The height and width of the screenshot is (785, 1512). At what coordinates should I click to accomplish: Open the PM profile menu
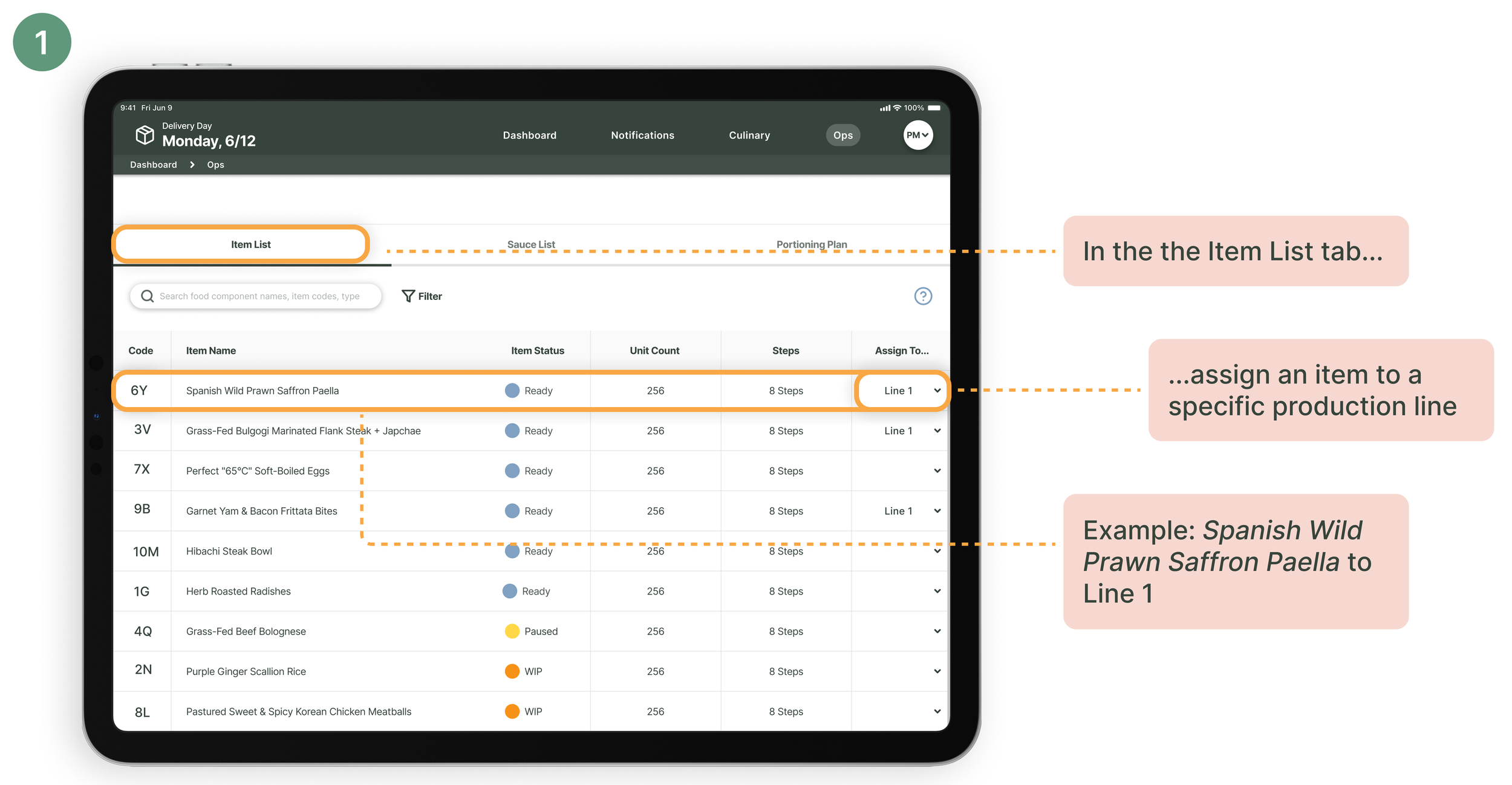(x=917, y=135)
